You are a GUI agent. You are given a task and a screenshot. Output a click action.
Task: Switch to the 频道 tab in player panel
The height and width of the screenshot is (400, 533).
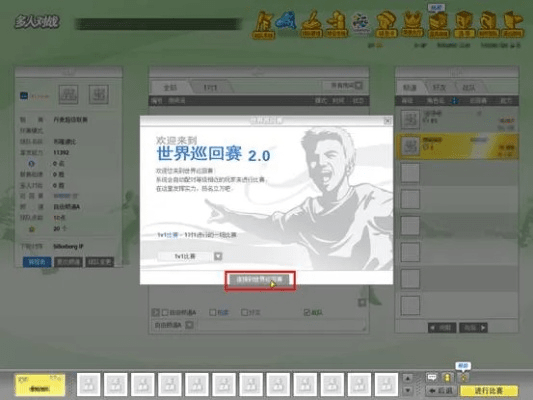(x=410, y=88)
